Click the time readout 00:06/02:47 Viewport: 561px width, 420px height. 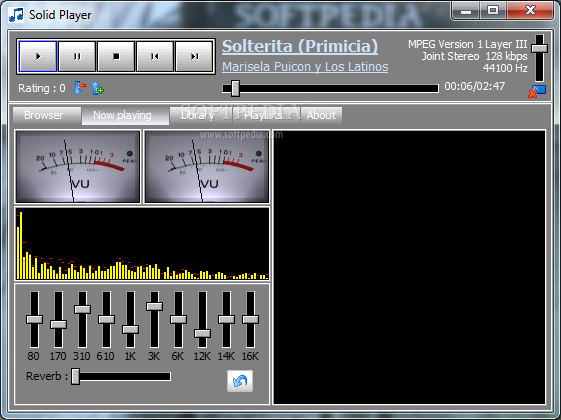(475, 86)
